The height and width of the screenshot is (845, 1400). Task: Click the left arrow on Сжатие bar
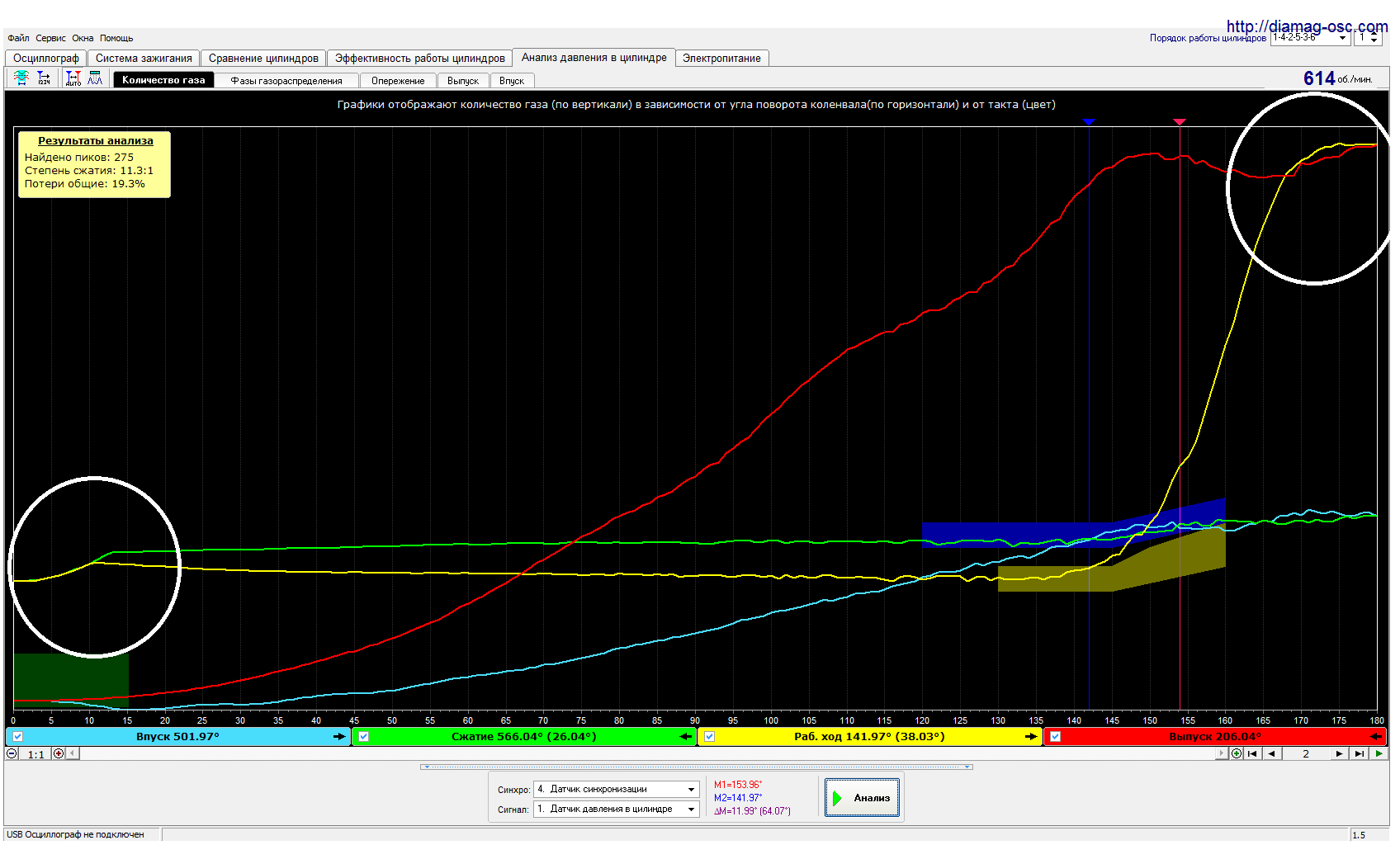click(686, 736)
